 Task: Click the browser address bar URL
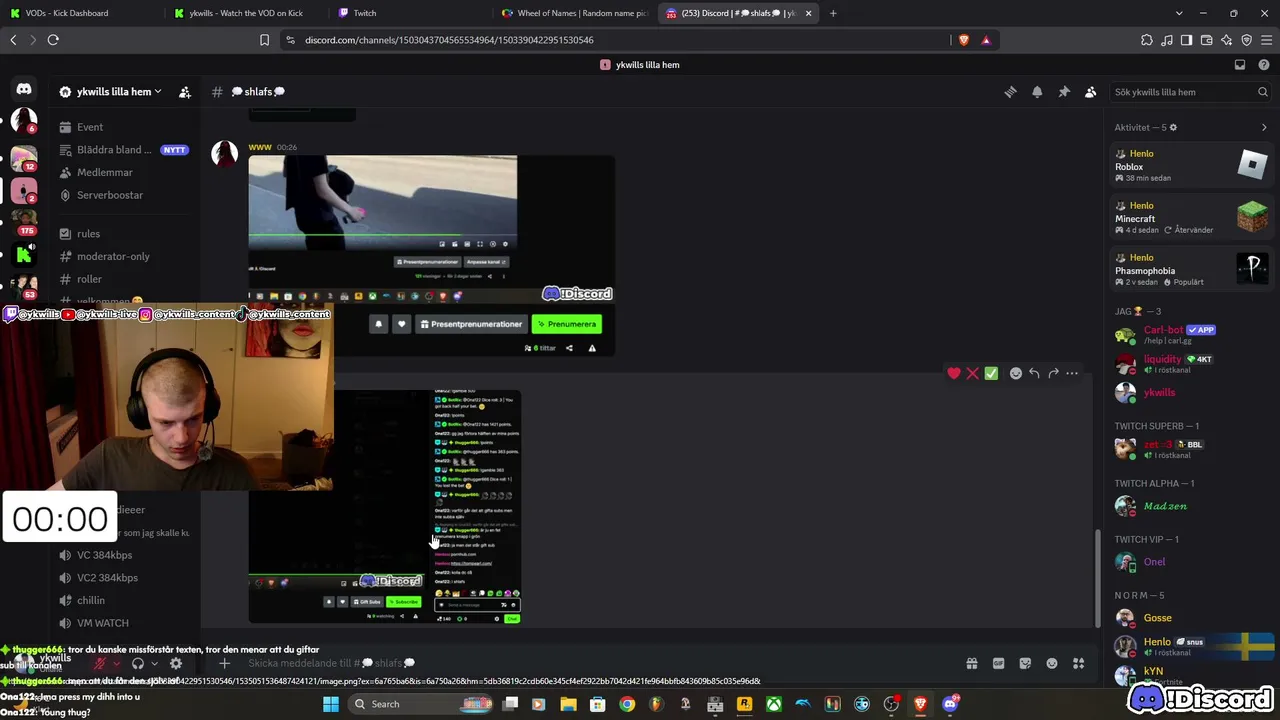(450, 40)
